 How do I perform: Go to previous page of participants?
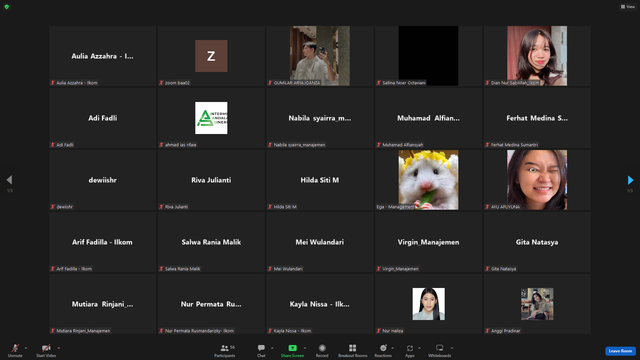click(9, 180)
